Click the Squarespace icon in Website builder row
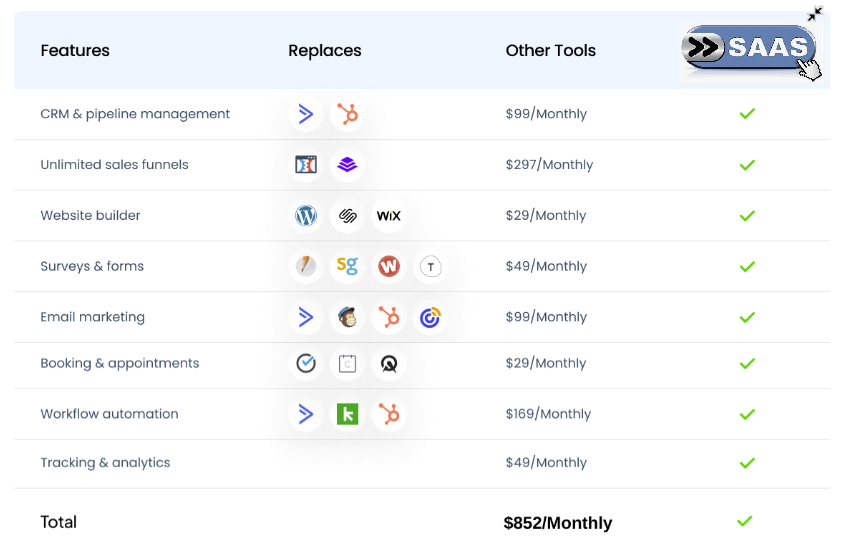This screenshot has height=549, width=845. point(347,216)
